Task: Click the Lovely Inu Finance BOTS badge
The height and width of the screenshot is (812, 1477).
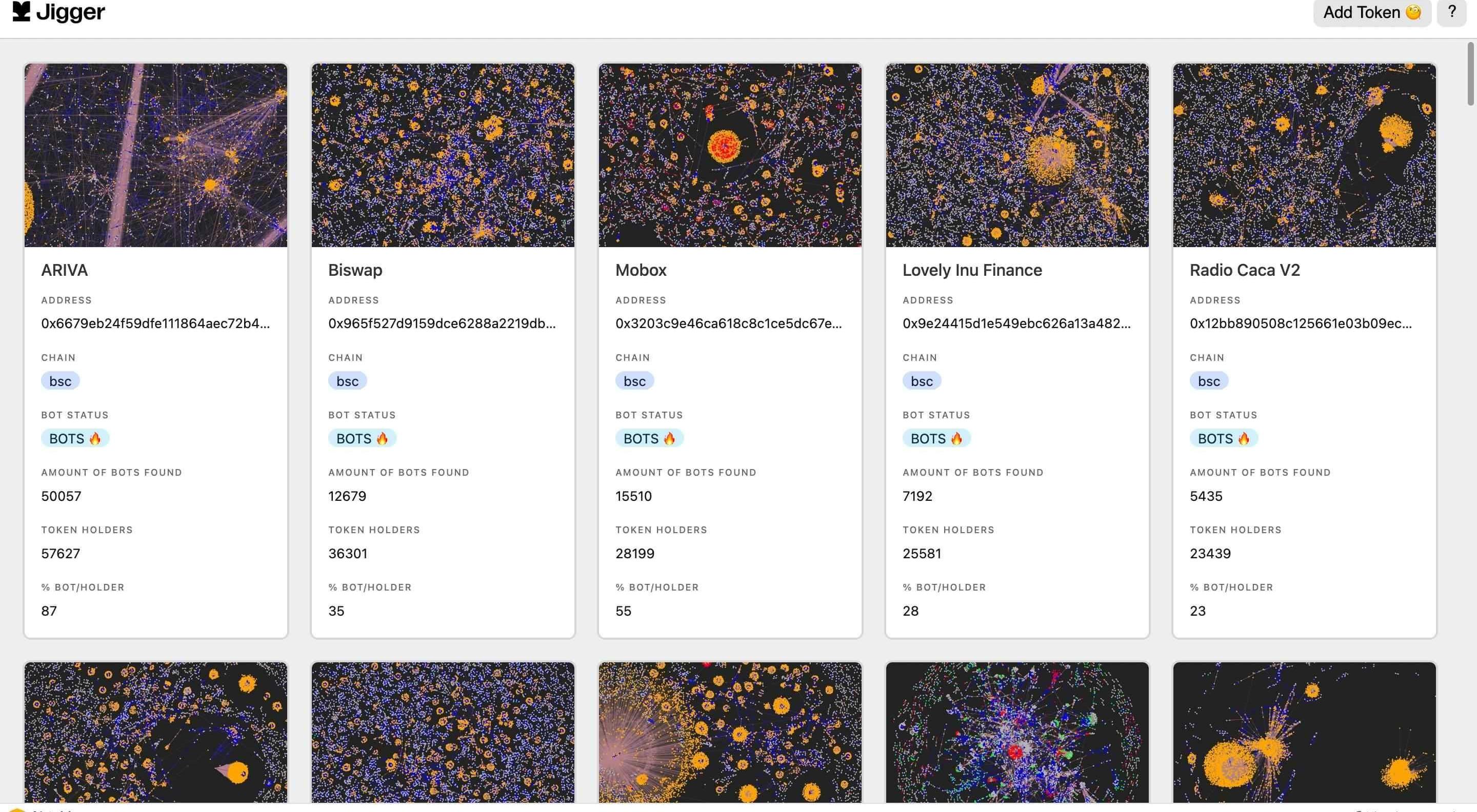Action: 936,438
